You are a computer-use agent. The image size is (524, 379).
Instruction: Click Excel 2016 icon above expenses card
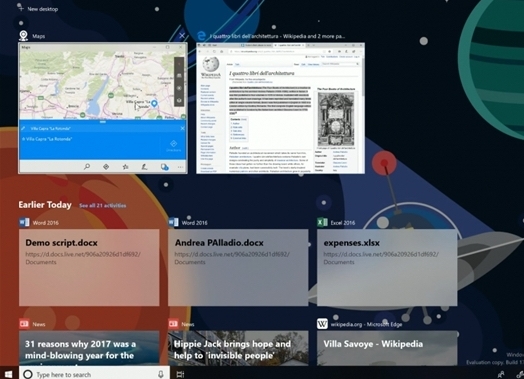coord(322,222)
